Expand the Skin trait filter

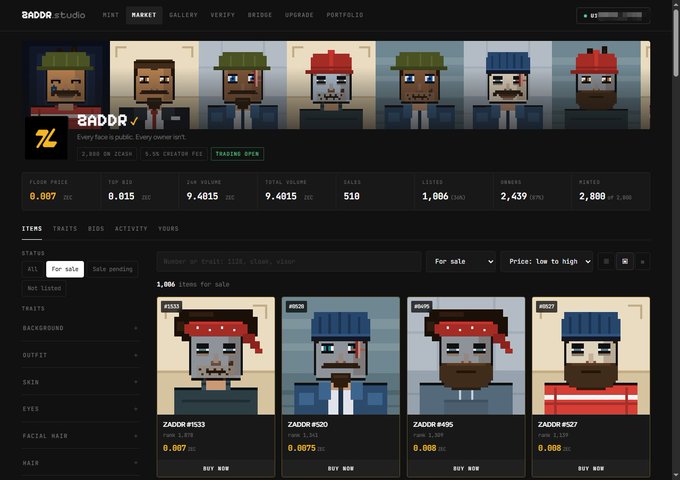[80, 382]
